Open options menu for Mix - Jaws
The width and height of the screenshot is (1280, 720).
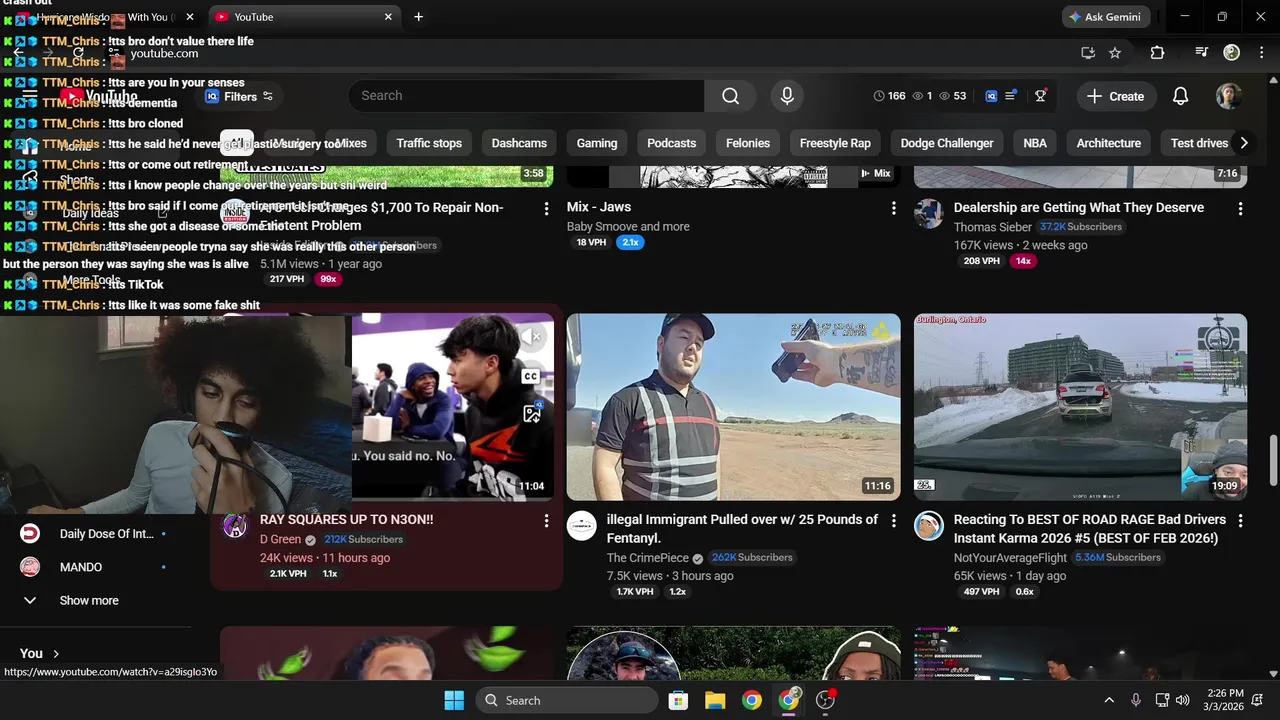(x=893, y=208)
